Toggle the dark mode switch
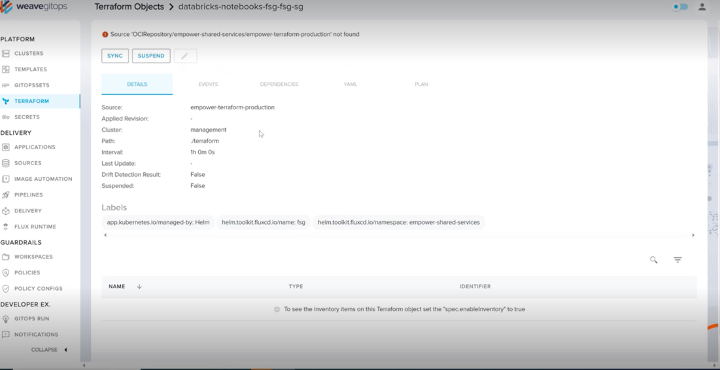720x370 pixels. [x=680, y=7]
